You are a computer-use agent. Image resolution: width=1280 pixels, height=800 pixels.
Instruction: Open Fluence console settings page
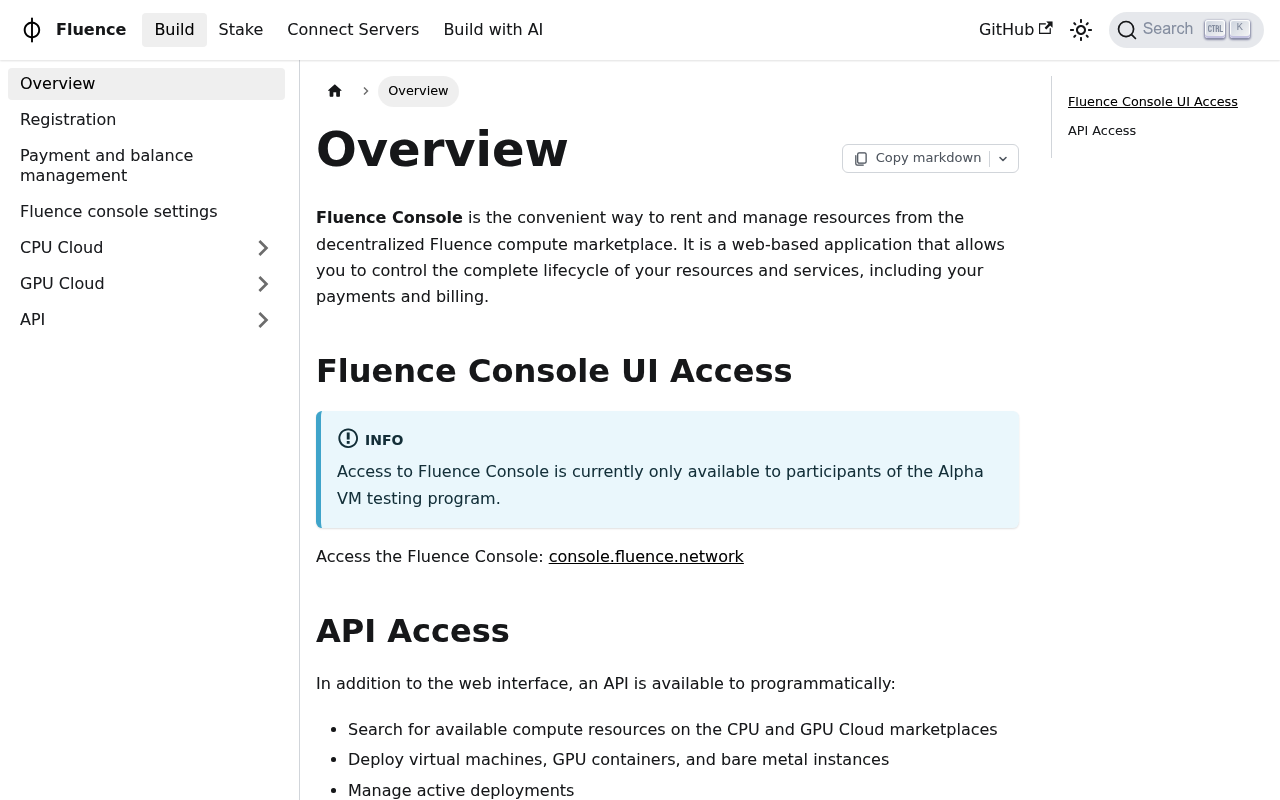[146, 212]
